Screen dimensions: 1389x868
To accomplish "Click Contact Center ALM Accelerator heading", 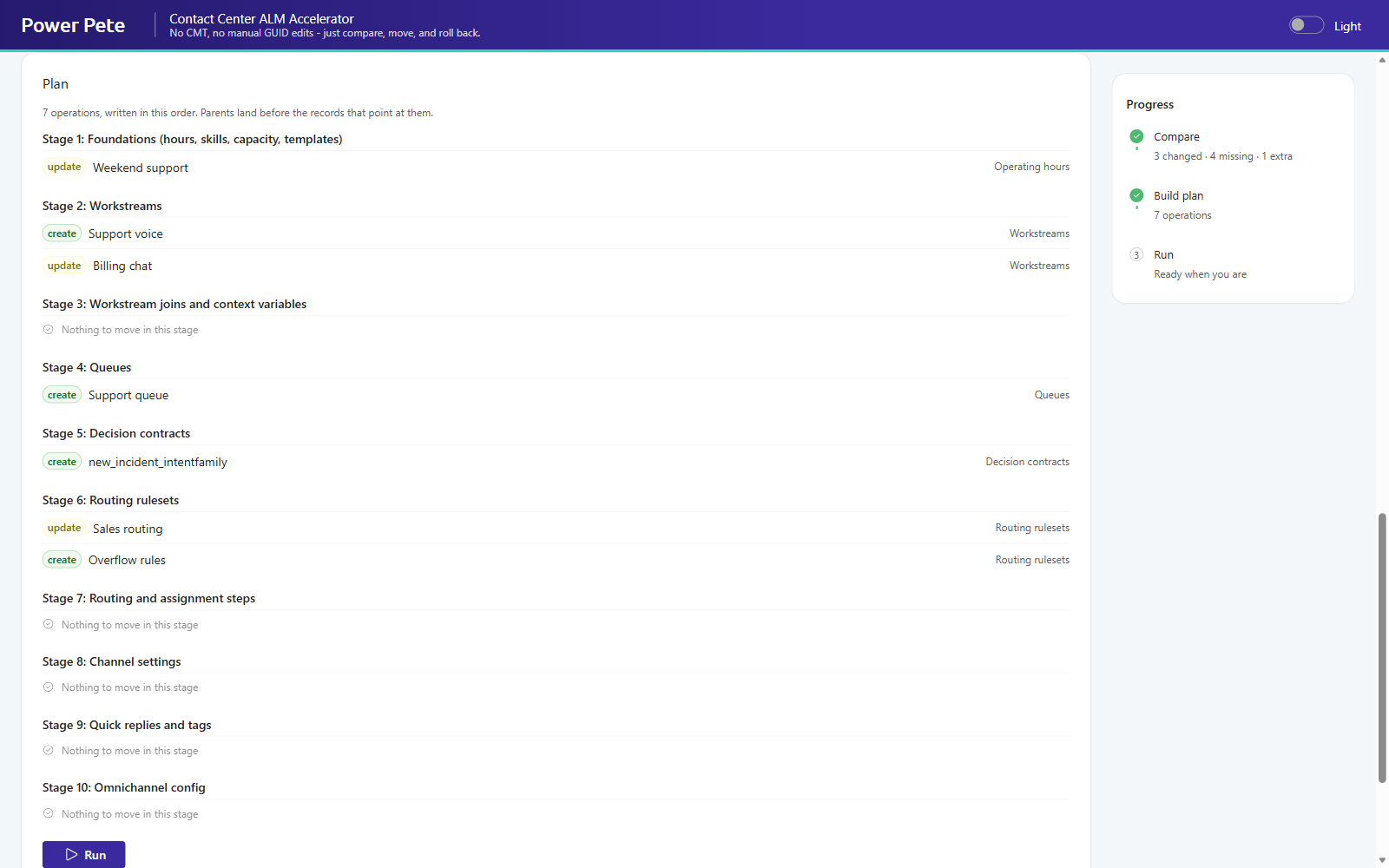I will pos(261,18).
